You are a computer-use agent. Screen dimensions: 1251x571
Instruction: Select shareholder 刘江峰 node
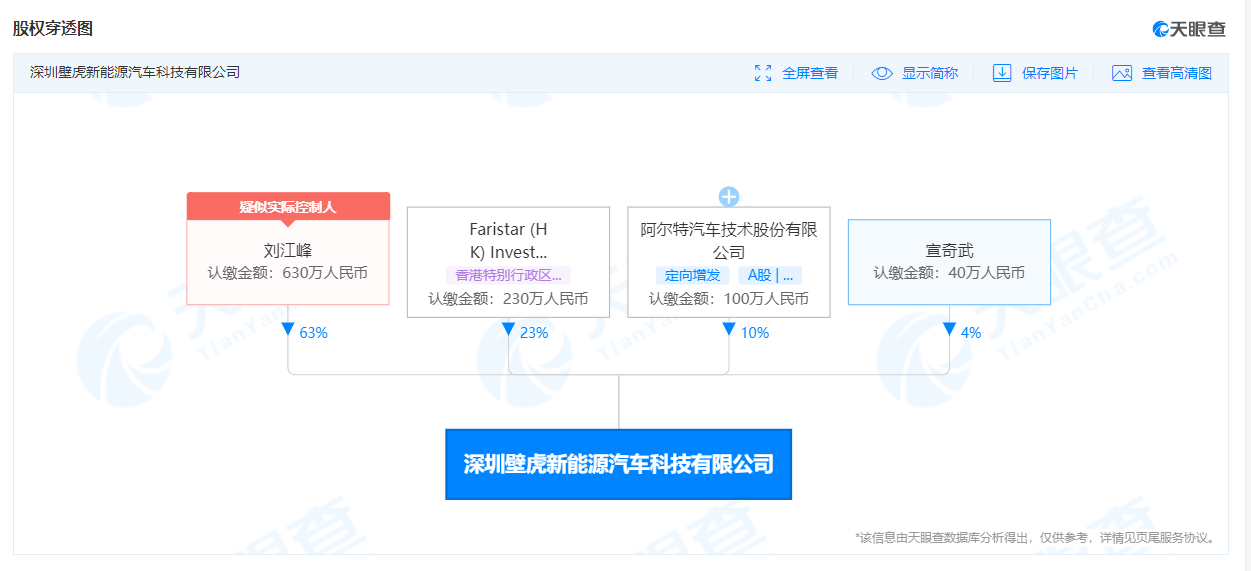click(288, 248)
